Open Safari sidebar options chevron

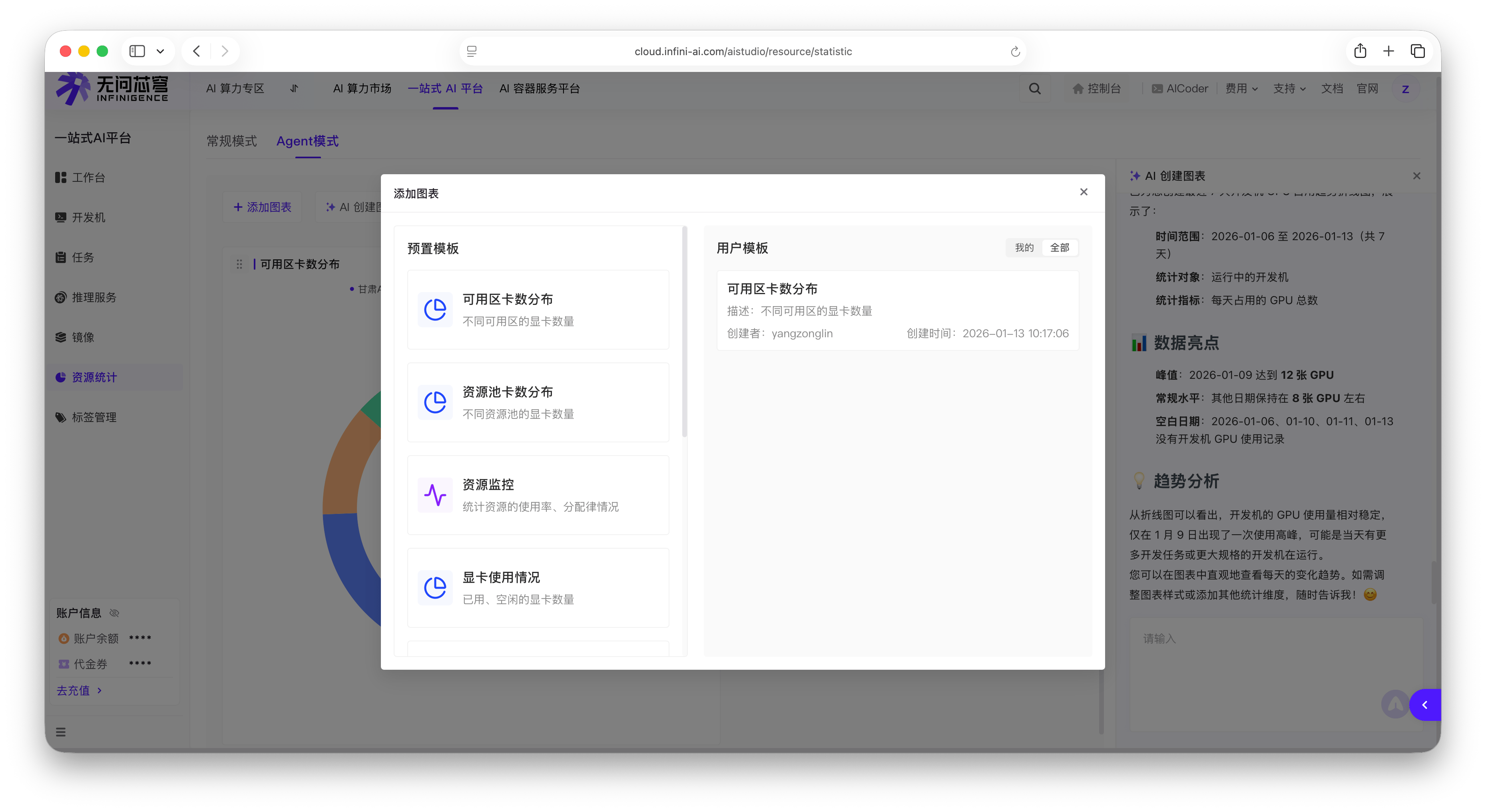click(160, 51)
